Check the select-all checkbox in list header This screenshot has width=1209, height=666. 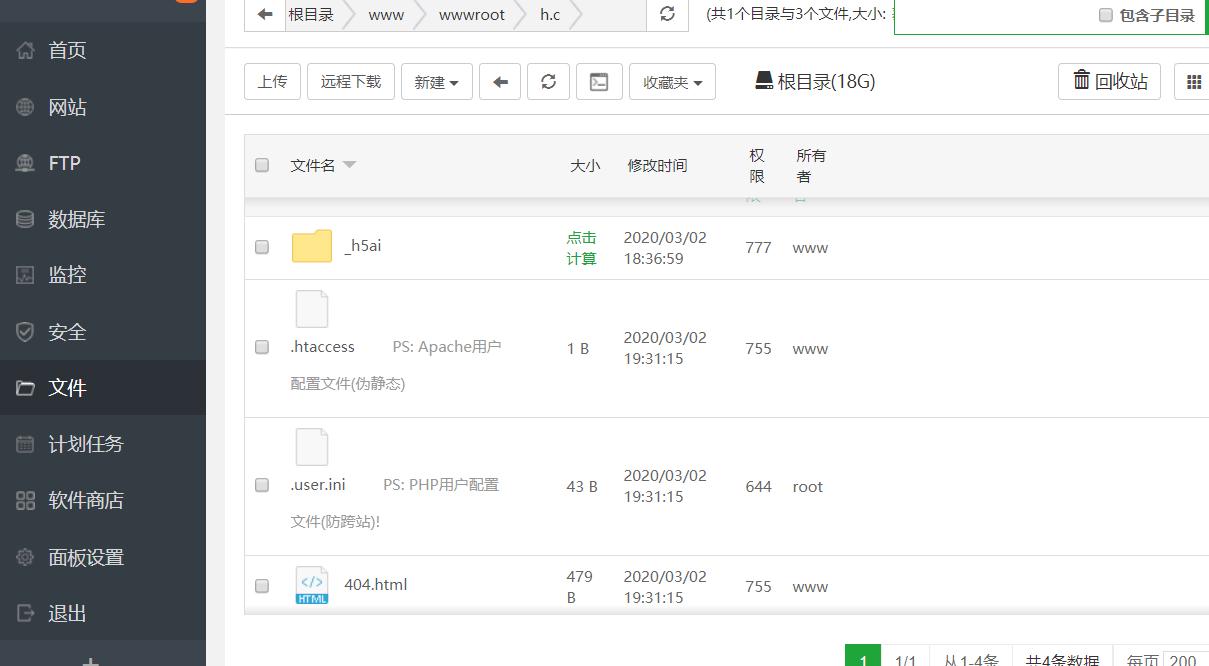coord(261,164)
